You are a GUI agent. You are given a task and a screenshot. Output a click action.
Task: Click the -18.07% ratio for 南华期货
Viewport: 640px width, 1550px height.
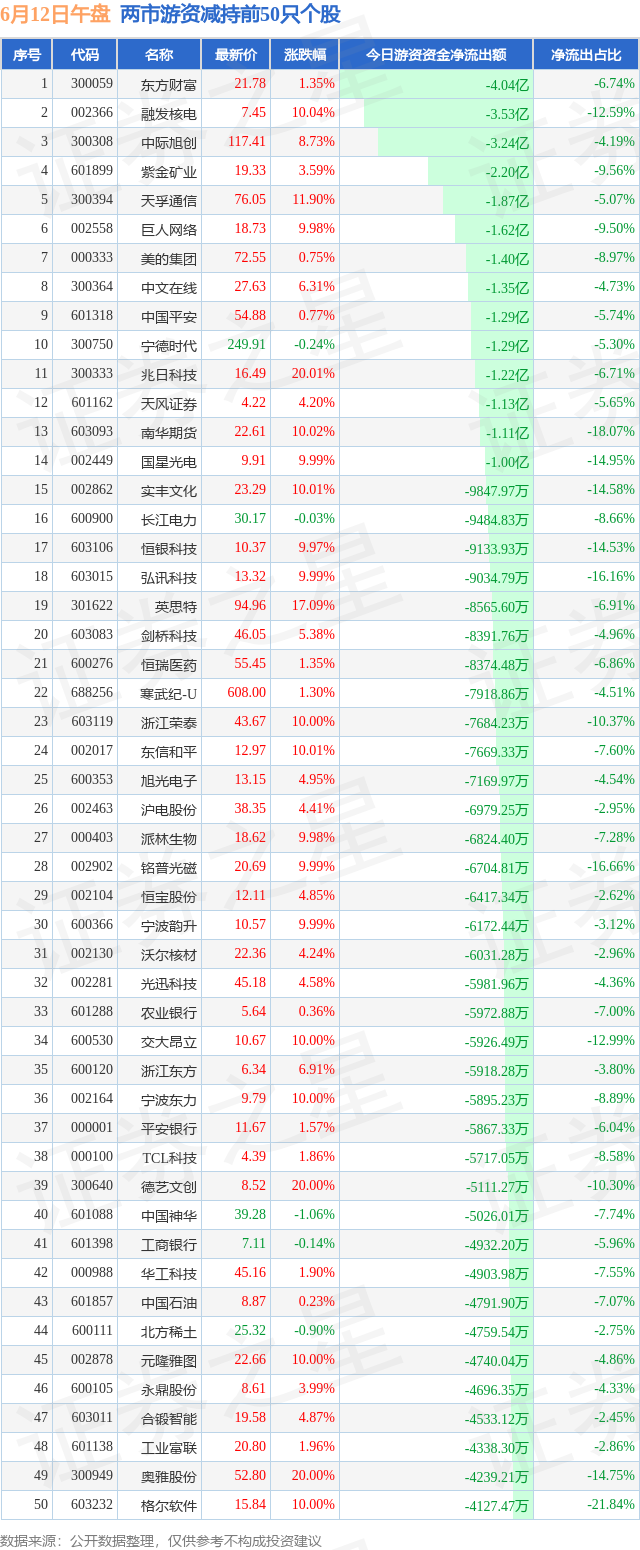click(x=611, y=432)
